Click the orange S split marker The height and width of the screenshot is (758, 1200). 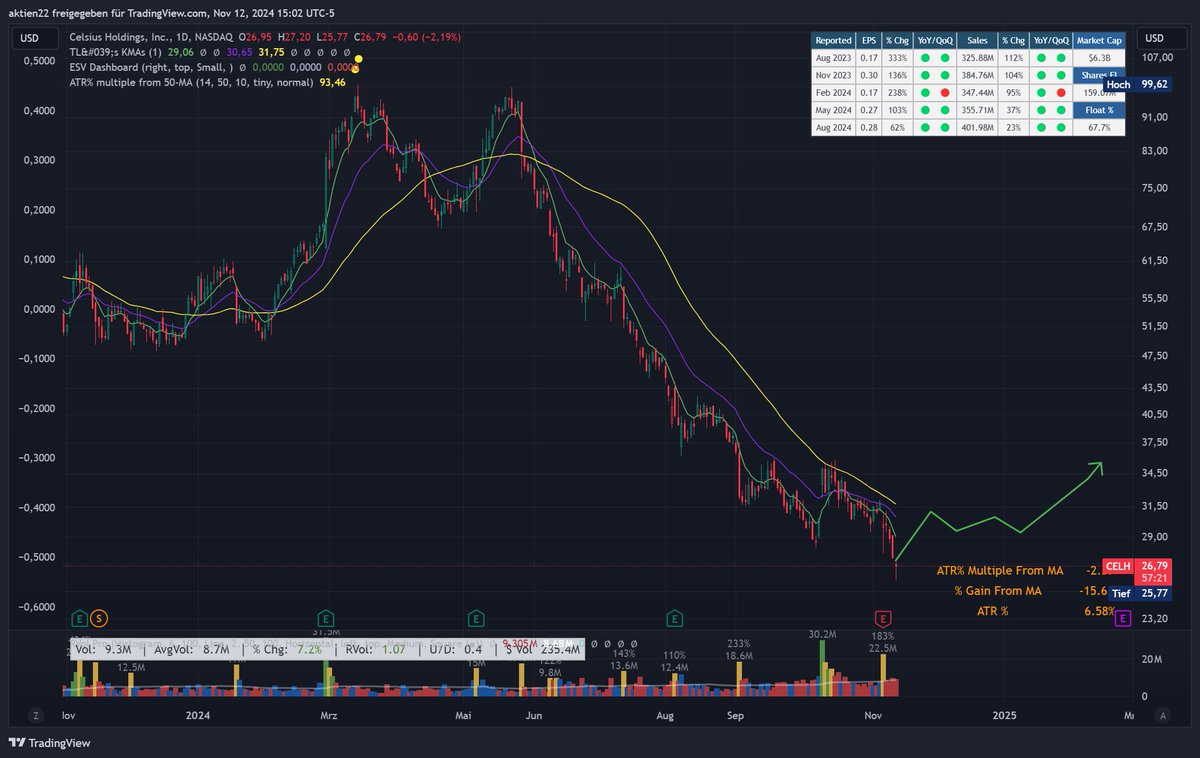[x=98, y=618]
